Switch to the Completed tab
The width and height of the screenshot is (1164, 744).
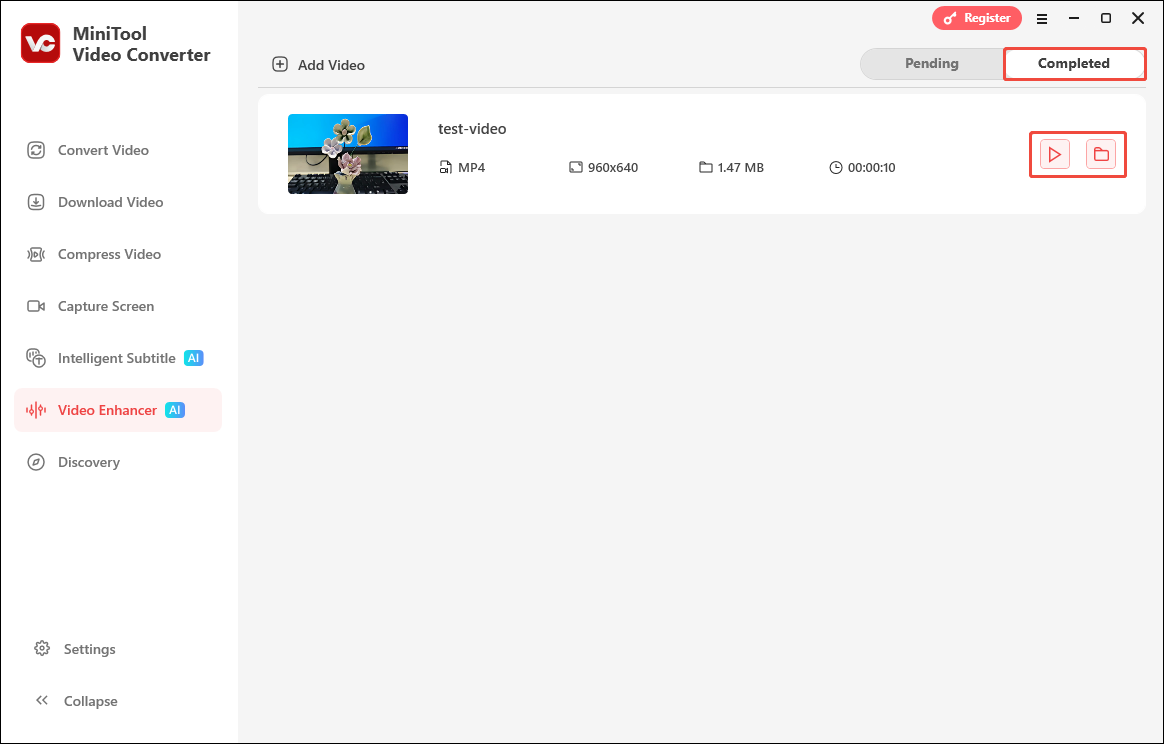[1075, 63]
